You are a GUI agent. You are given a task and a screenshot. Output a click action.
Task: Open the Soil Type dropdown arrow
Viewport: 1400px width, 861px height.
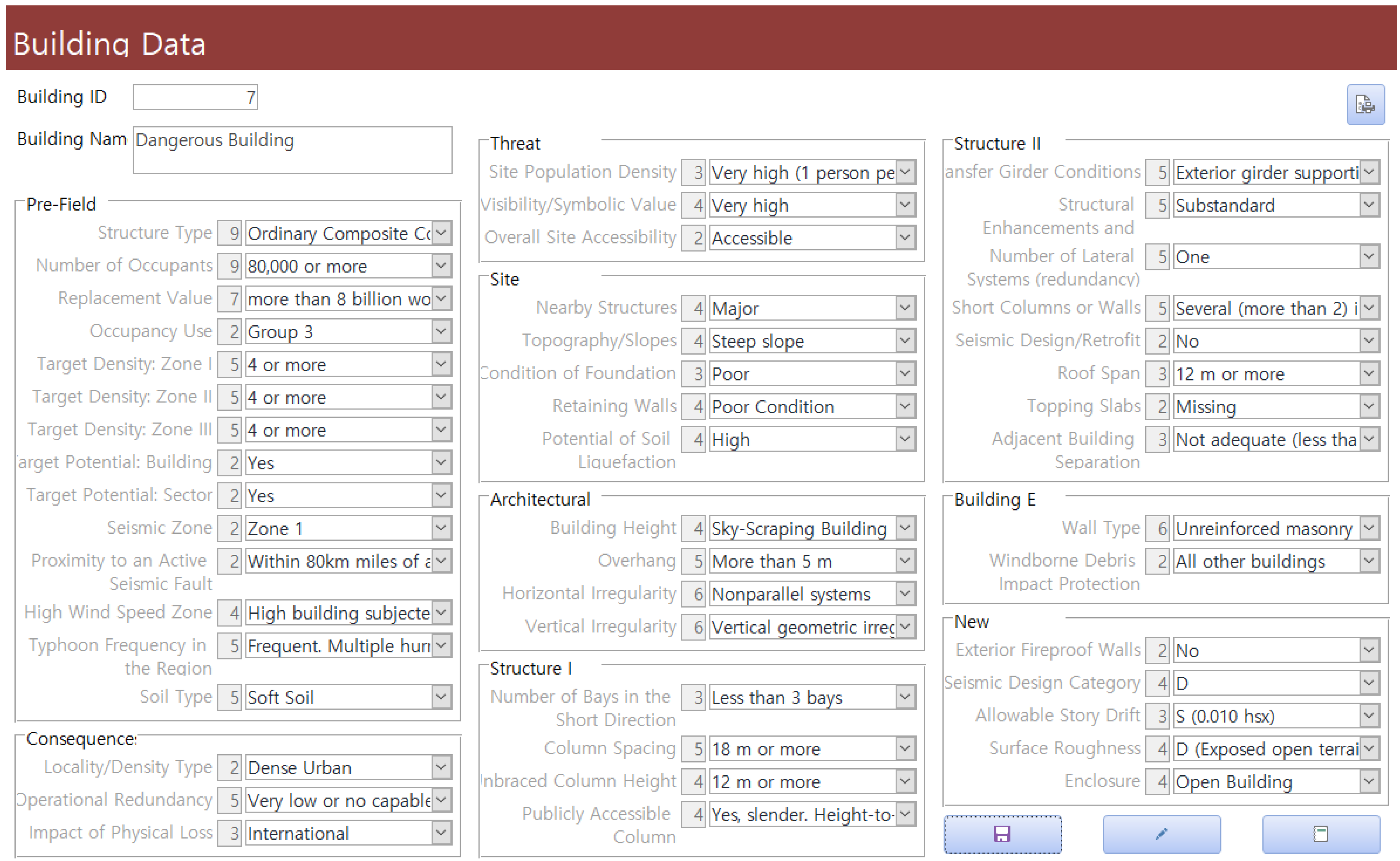pyautogui.click(x=441, y=697)
